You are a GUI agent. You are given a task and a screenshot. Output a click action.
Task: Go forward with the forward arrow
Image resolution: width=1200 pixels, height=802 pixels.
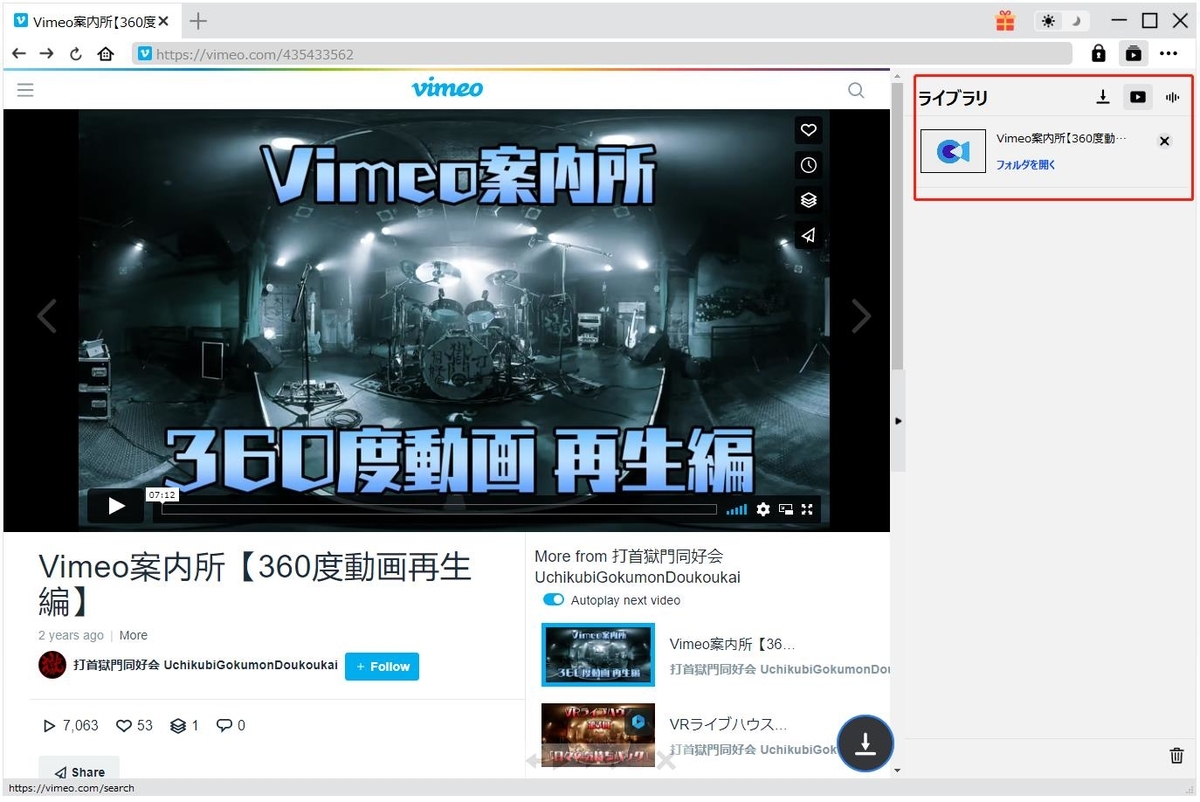point(47,54)
